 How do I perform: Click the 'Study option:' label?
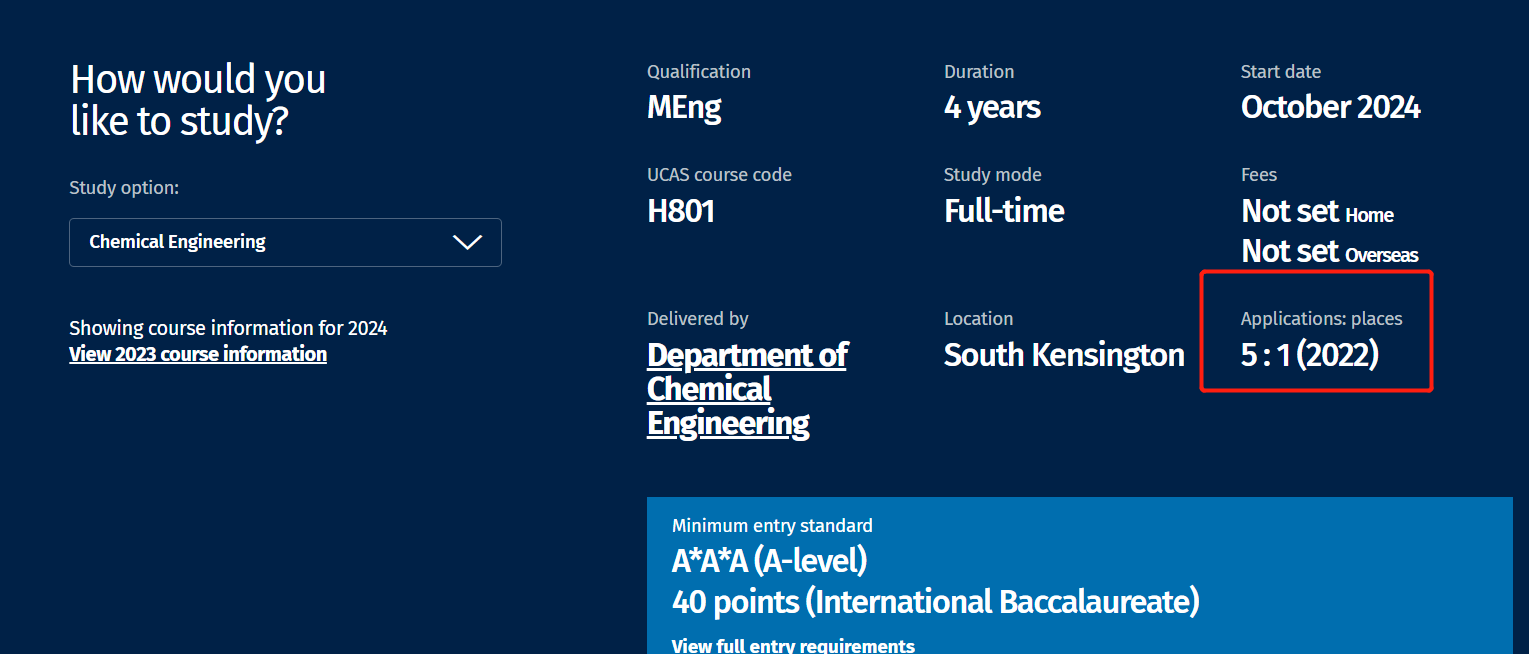coord(124,188)
